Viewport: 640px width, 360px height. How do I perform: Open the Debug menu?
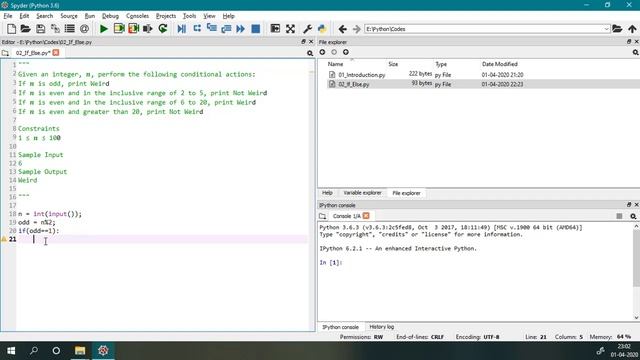click(110, 16)
